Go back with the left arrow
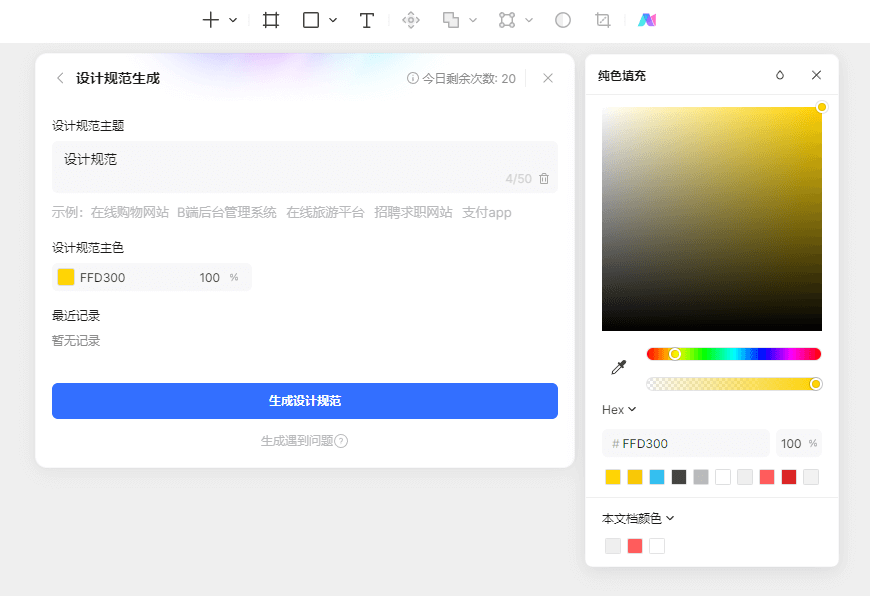The image size is (870, 596). pos(60,78)
